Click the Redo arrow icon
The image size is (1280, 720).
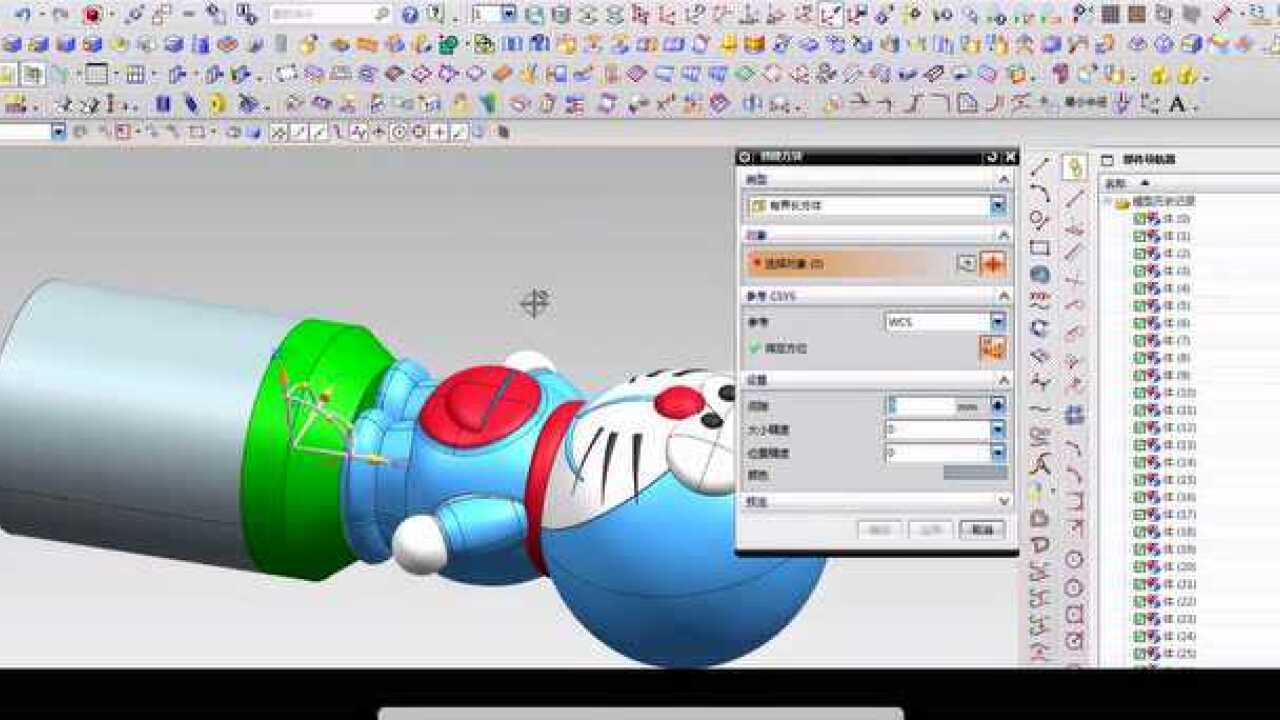61,14
